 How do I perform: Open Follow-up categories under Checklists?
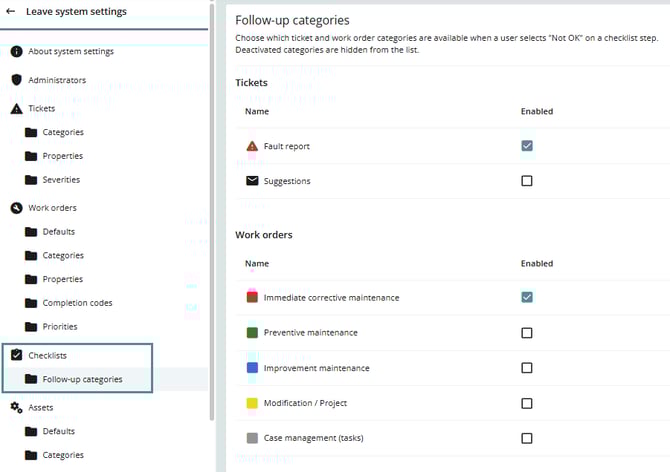point(82,379)
